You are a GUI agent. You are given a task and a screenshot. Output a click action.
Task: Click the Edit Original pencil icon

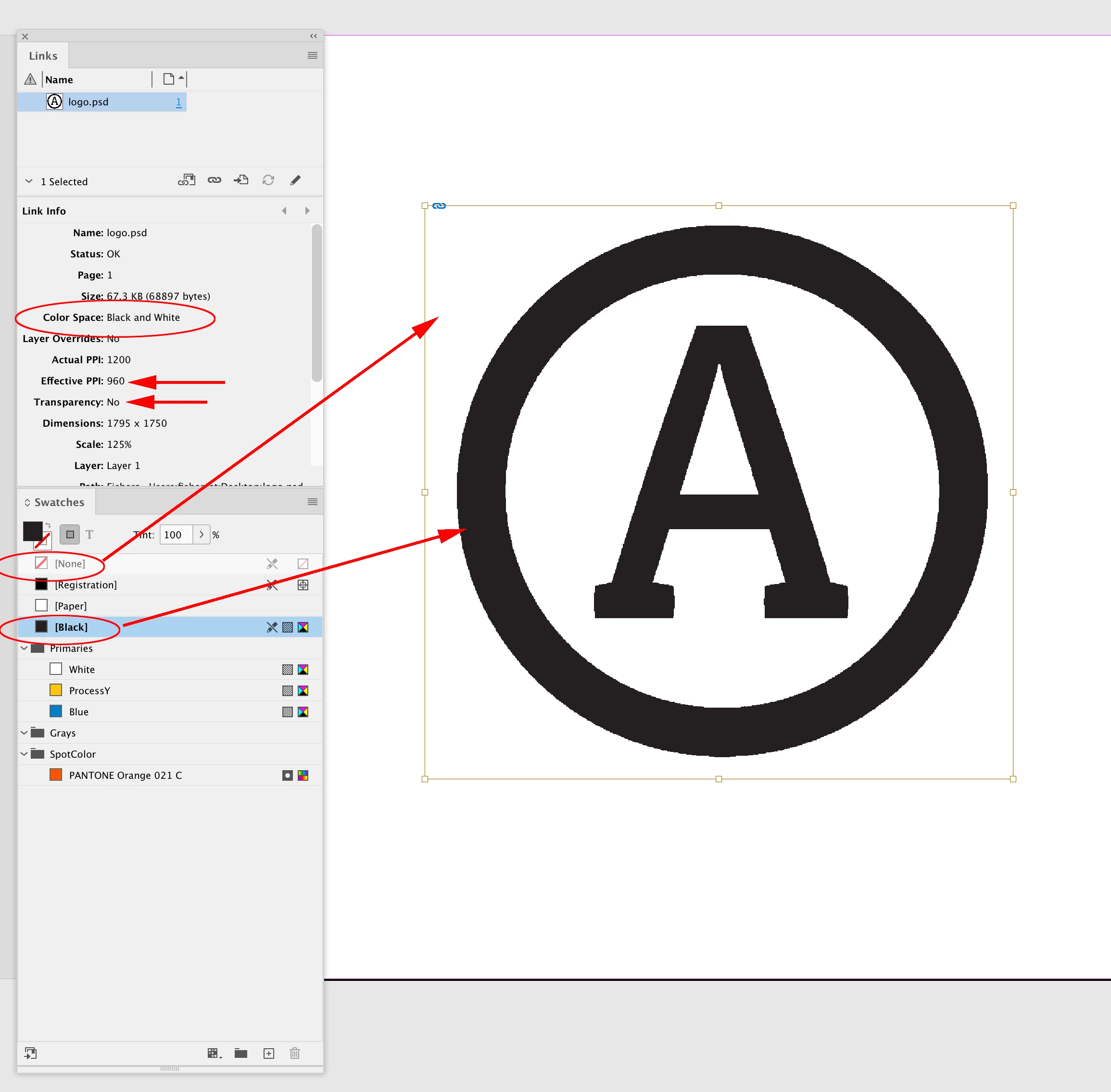coord(295,181)
